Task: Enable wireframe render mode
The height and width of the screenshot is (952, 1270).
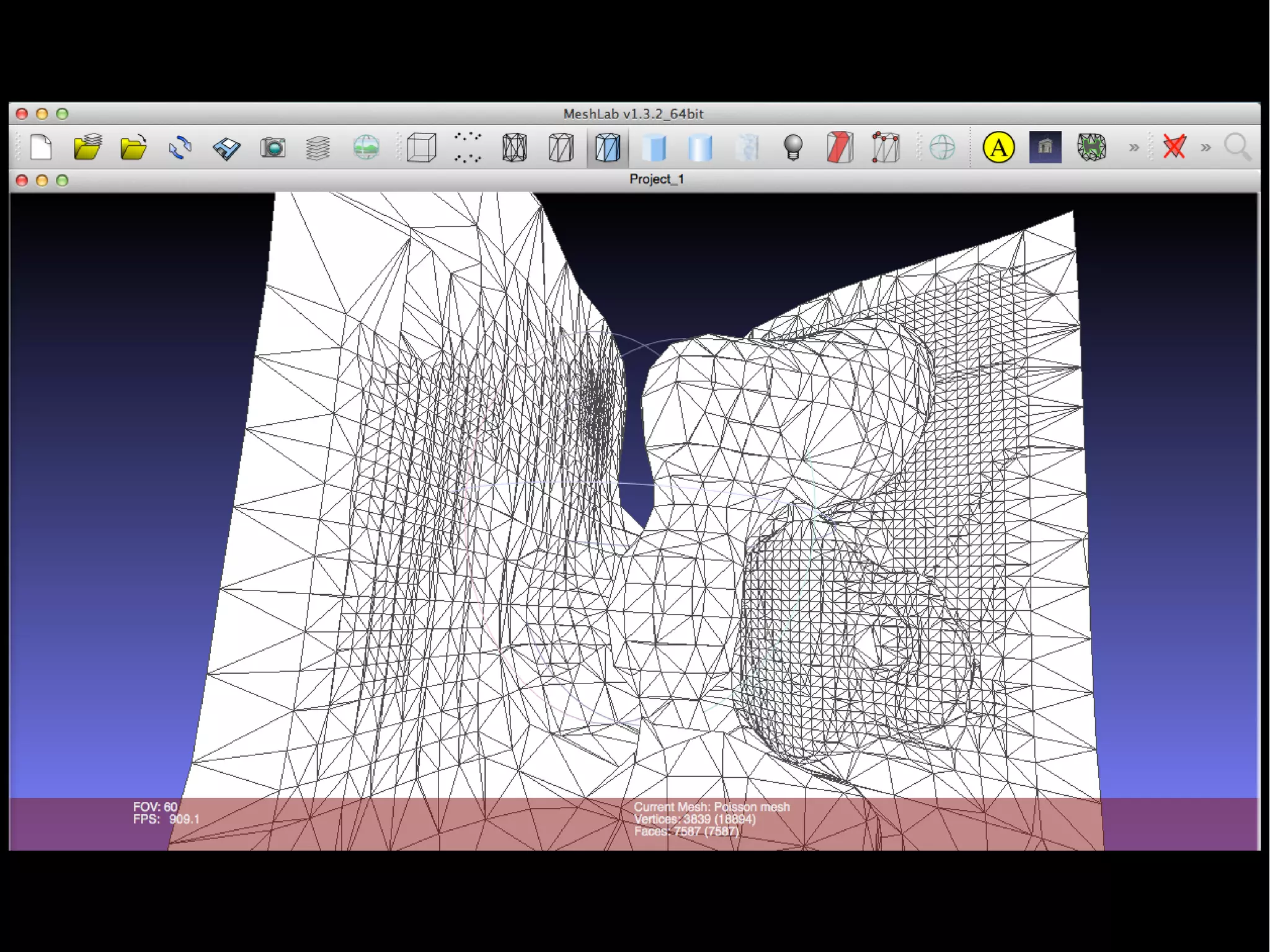Action: tap(514, 148)
